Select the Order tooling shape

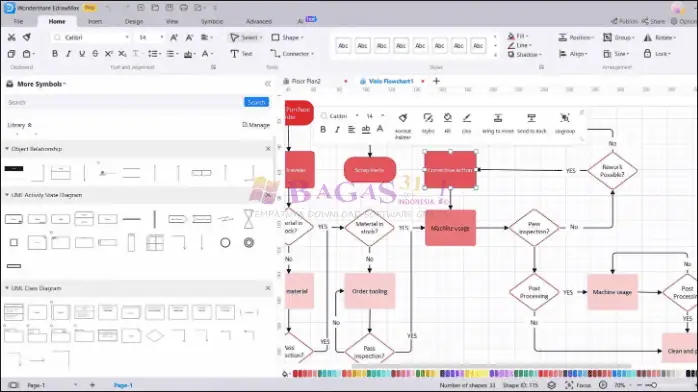point(369,291)
